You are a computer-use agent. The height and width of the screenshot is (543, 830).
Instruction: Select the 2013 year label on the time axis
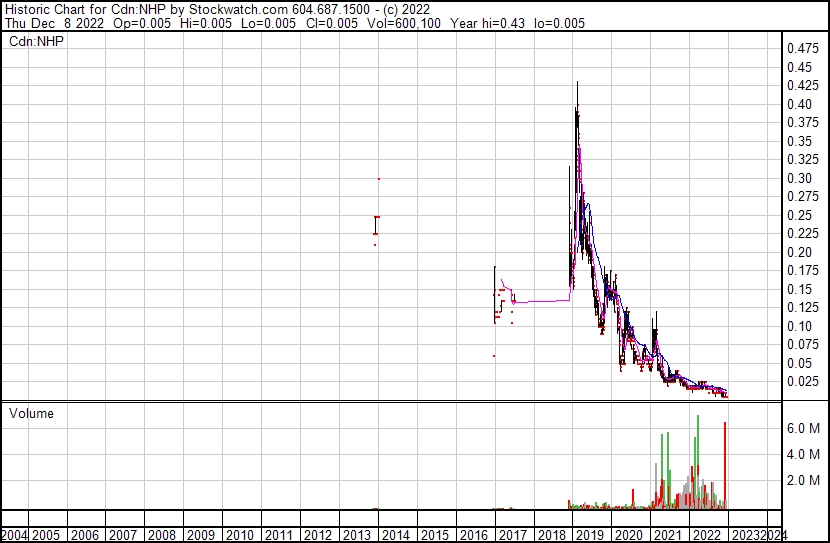(x=356, y=535)
